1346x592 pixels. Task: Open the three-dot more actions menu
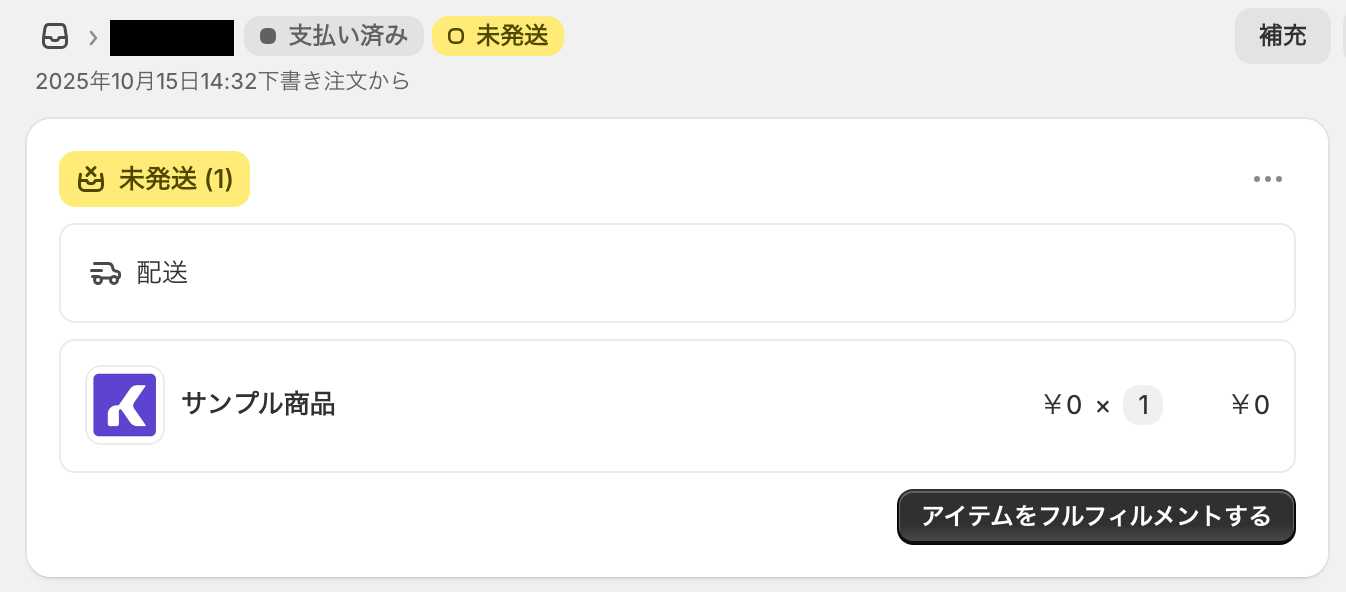coord(1267,180)
